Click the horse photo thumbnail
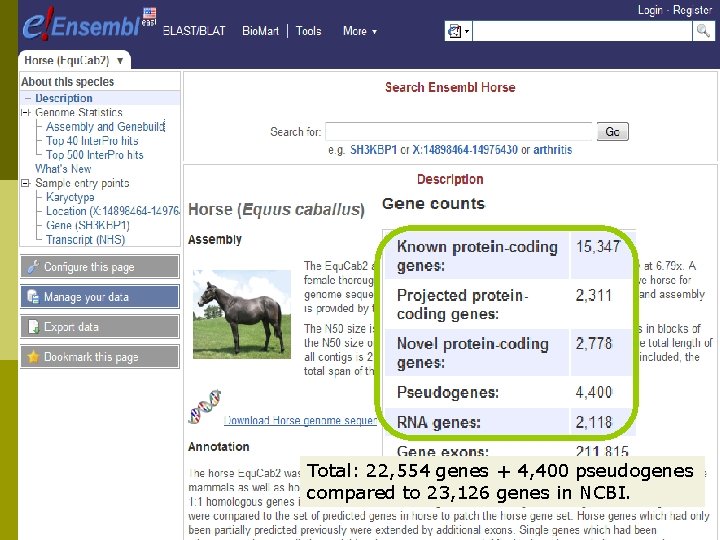The width and height of the screenshot is (720, 540). click(x=242, y=315)
